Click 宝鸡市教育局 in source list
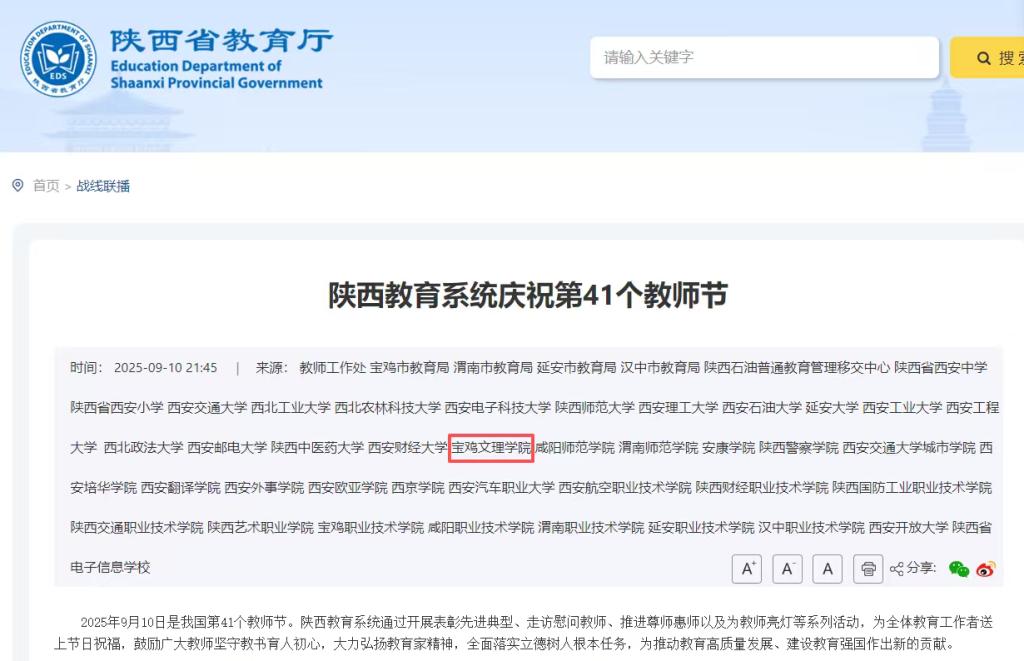This screenshot has height=661, width=1024. pos(410,367)
